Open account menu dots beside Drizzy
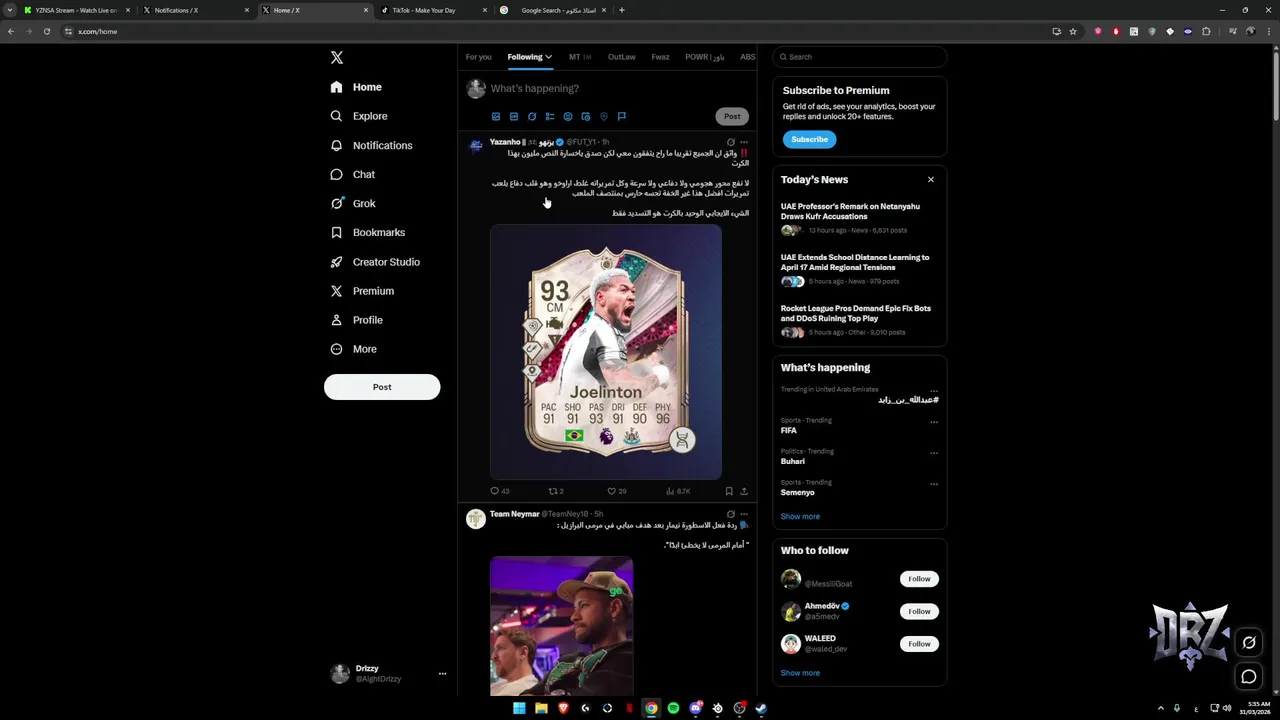This screenshot has width=1280, height=720. (x=442, y=674)
